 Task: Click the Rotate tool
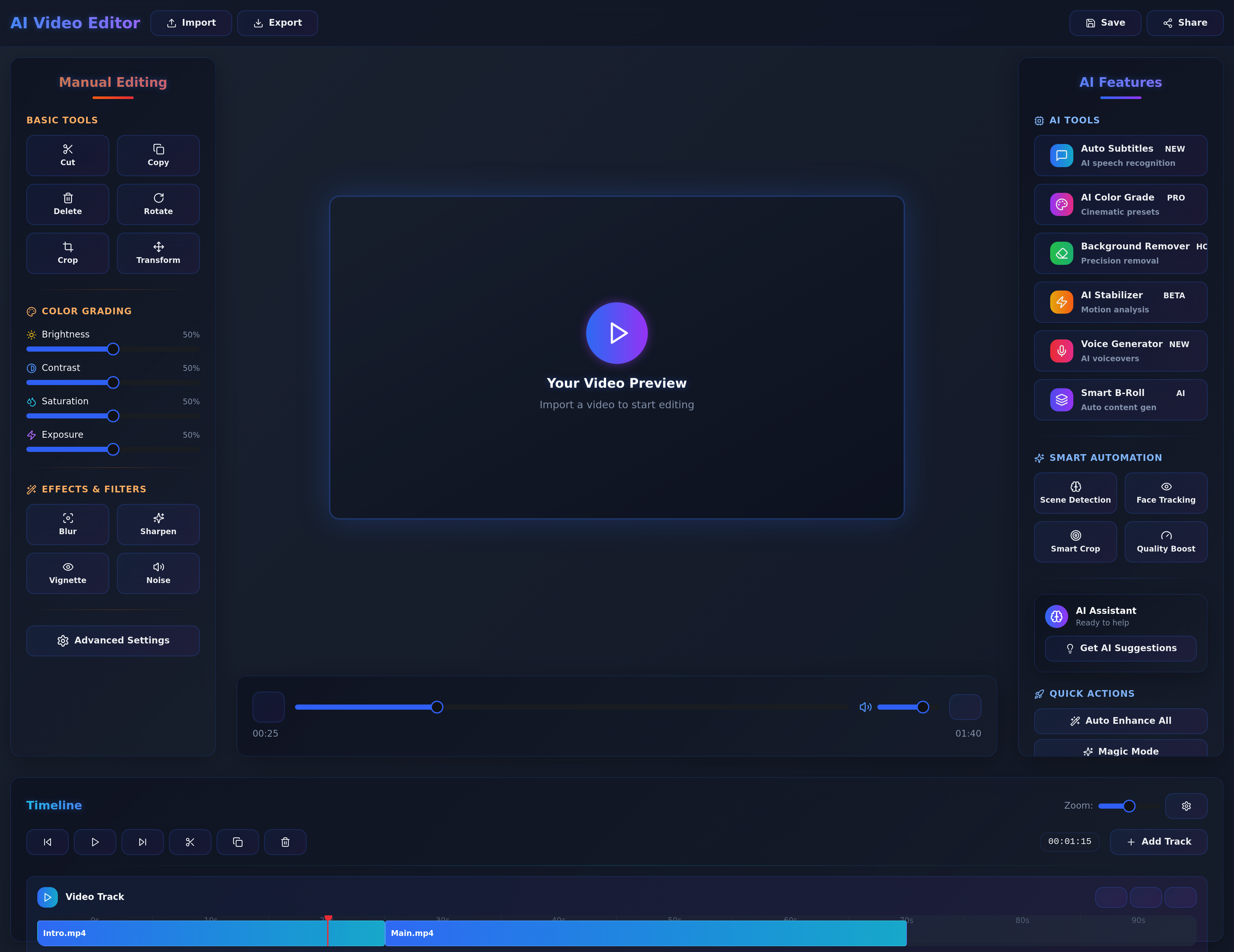(158, 204)
